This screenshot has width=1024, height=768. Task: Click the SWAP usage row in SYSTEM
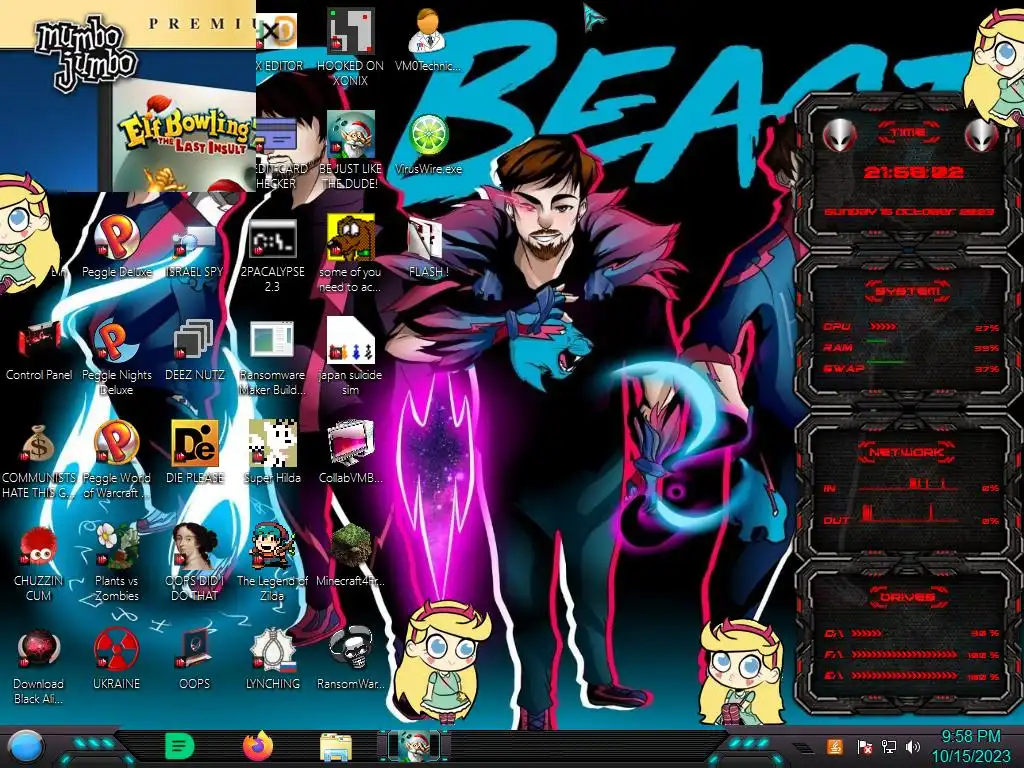(x=912, y=368)
